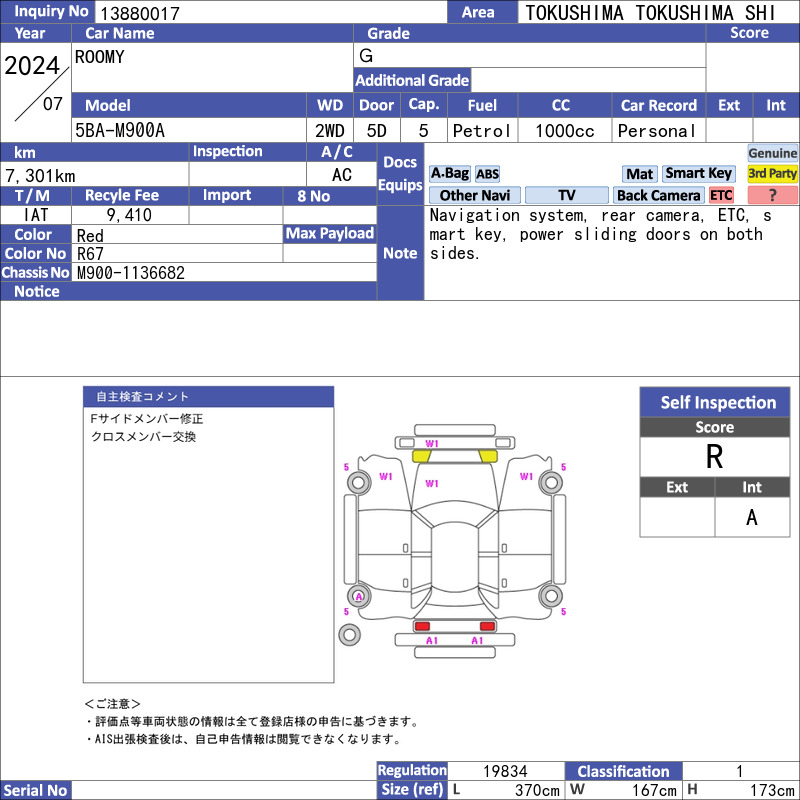Click the Back Camera equipment badge
This screenshot has width=800, height=800.
pyautogui.click(x=658, y=195)
